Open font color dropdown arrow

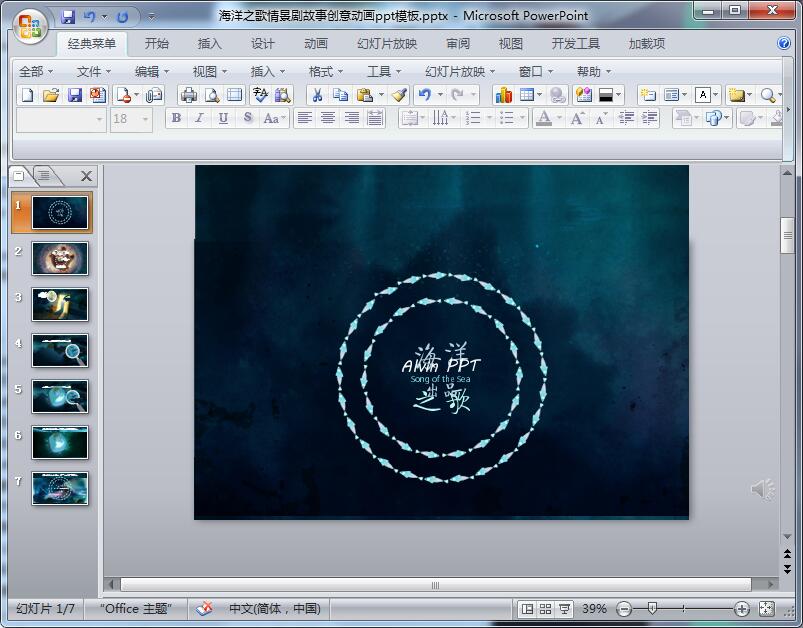[559, 118]
